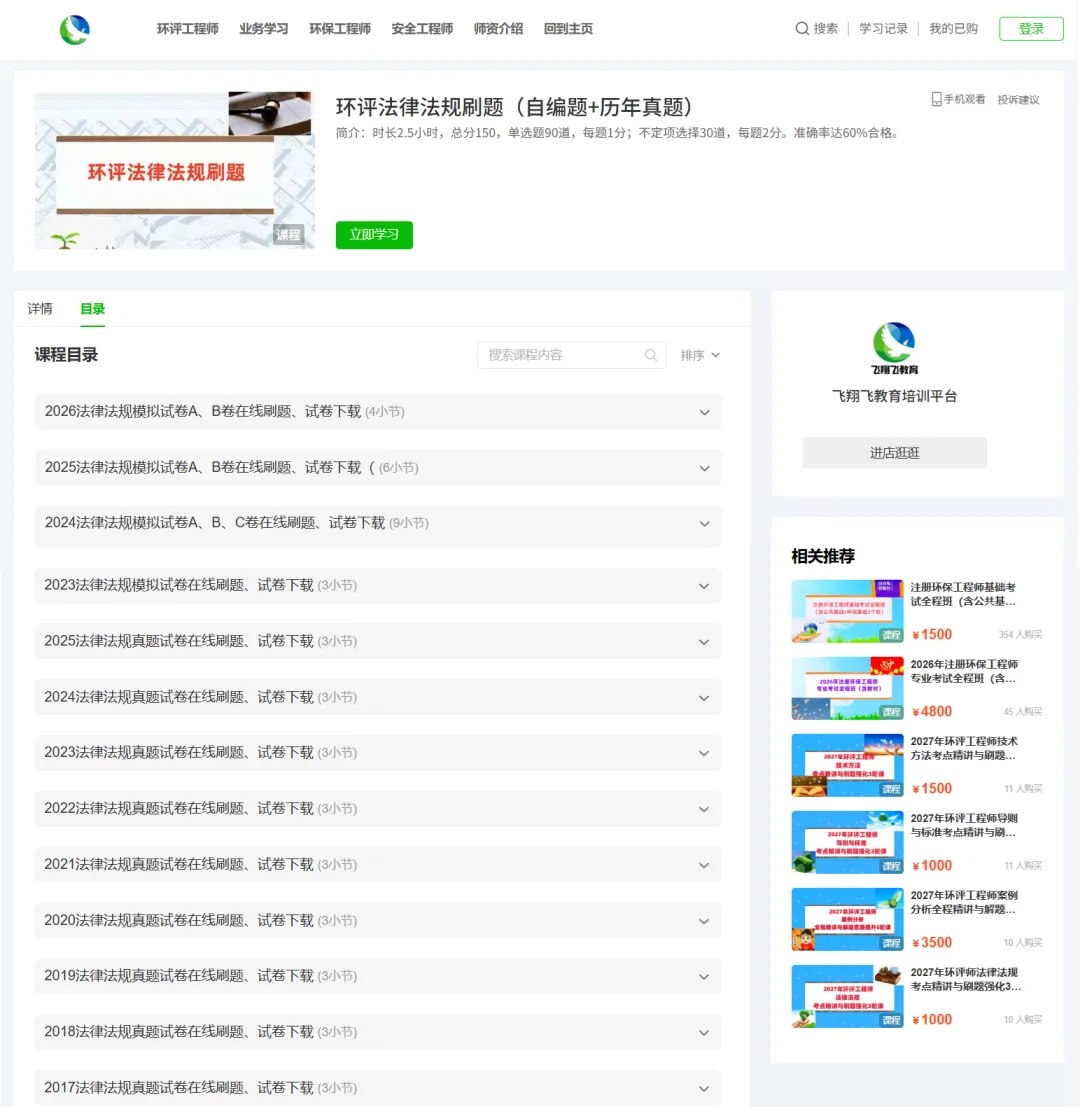Click the 相关推荐 heading

(x=823, y=556)
